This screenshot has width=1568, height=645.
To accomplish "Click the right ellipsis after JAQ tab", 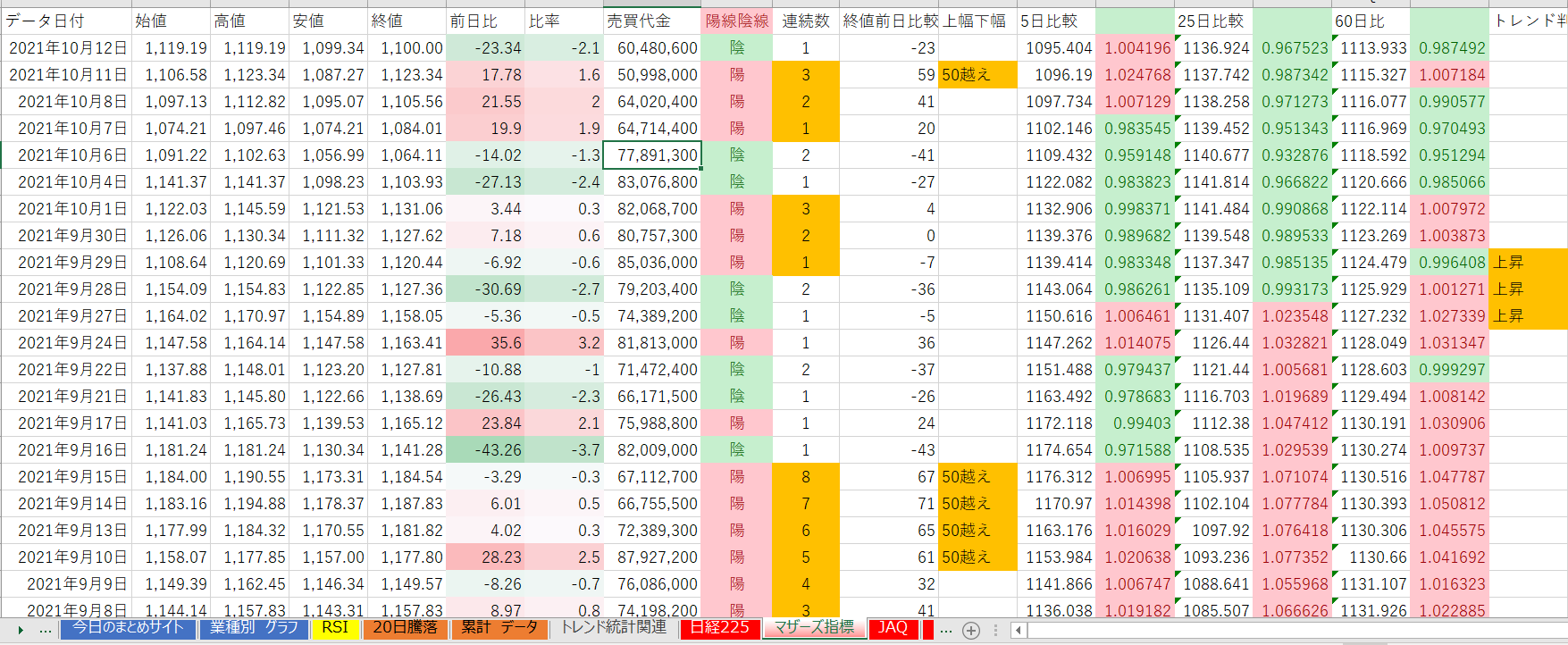I will click(946, 630).
